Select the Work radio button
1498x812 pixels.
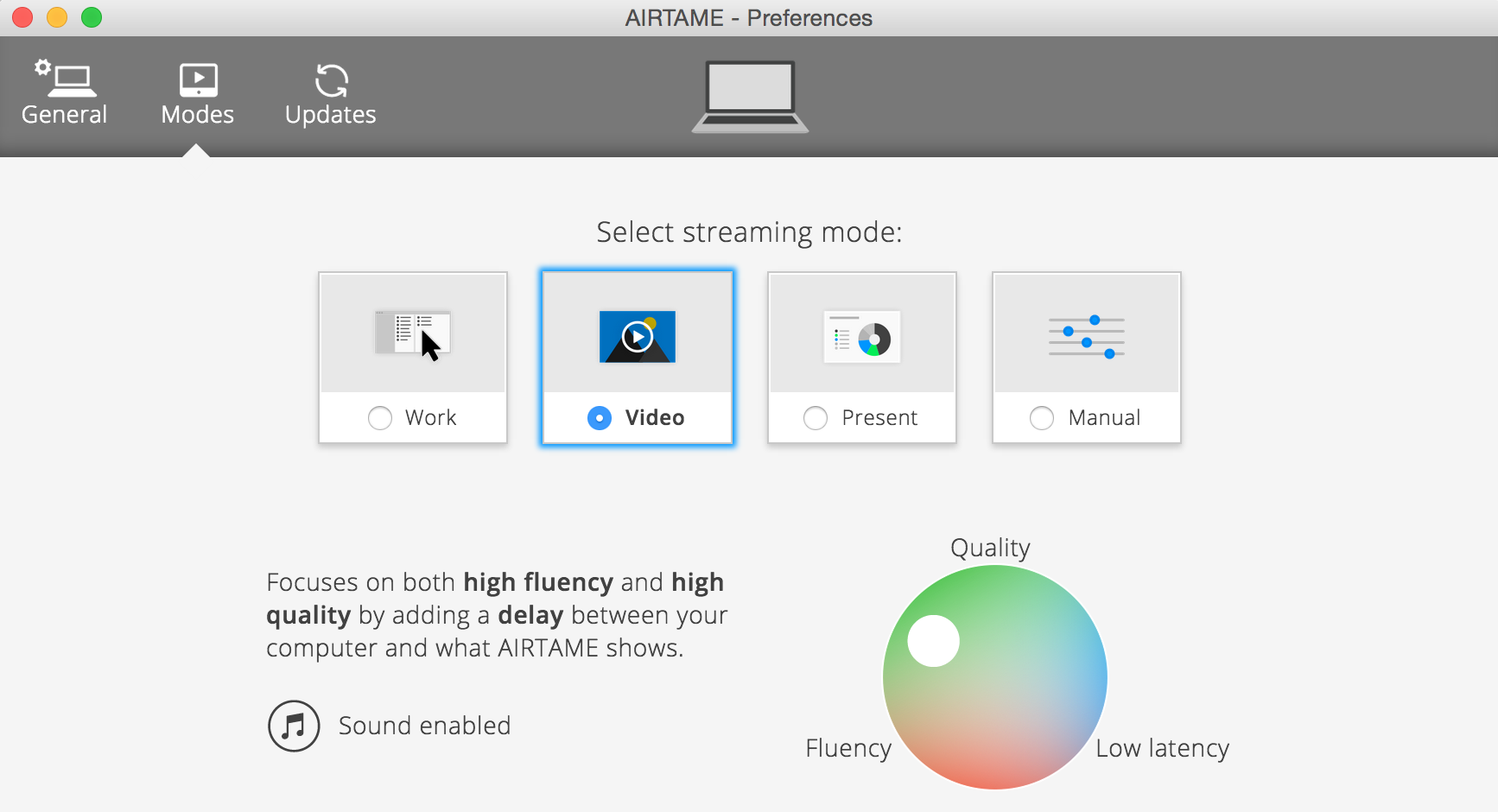(380, 418)
